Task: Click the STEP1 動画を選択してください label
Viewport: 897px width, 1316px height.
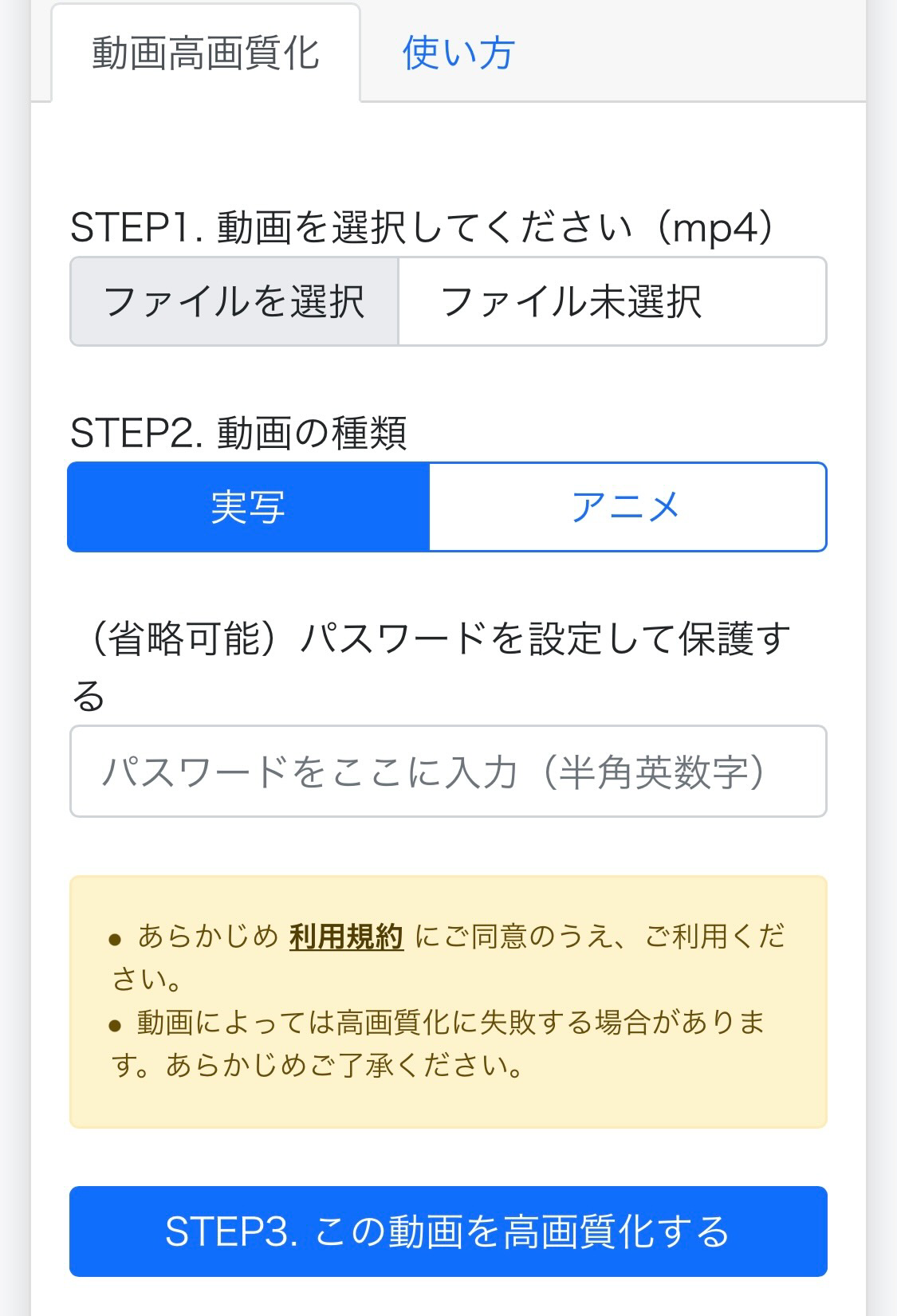Action: point(359,228)
